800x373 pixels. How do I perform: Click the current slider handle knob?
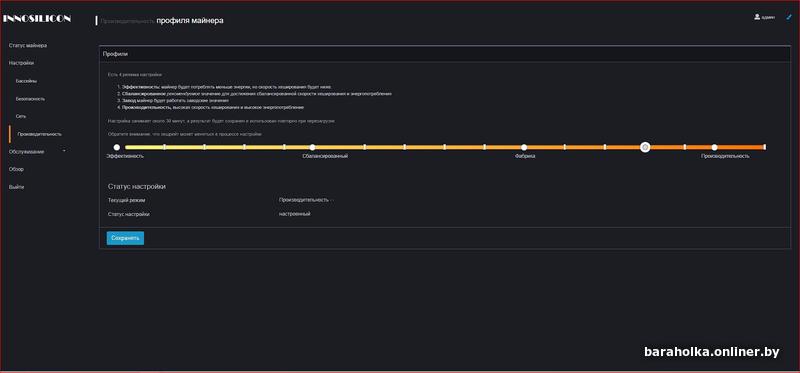(645, 147)
